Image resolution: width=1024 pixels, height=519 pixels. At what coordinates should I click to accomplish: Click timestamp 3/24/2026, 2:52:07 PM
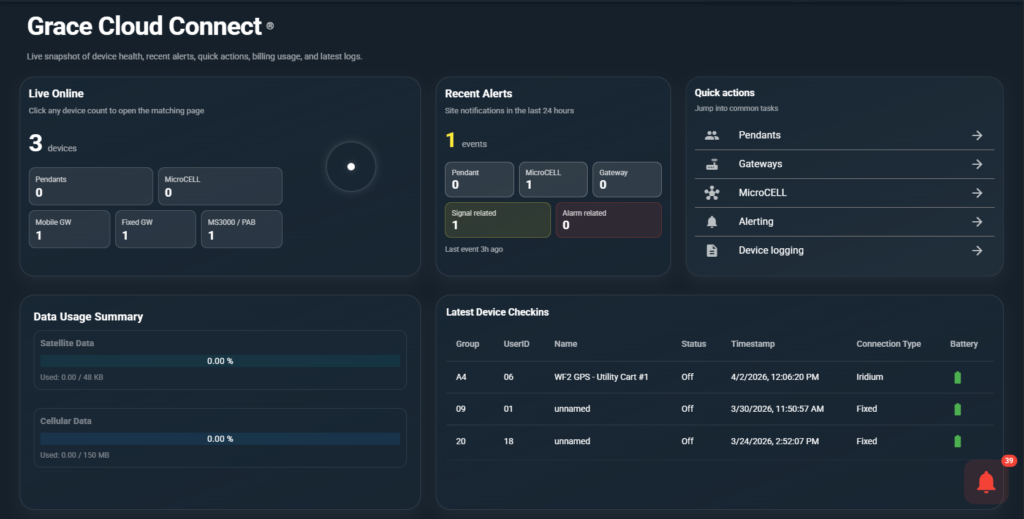click(x=775, y=441)
